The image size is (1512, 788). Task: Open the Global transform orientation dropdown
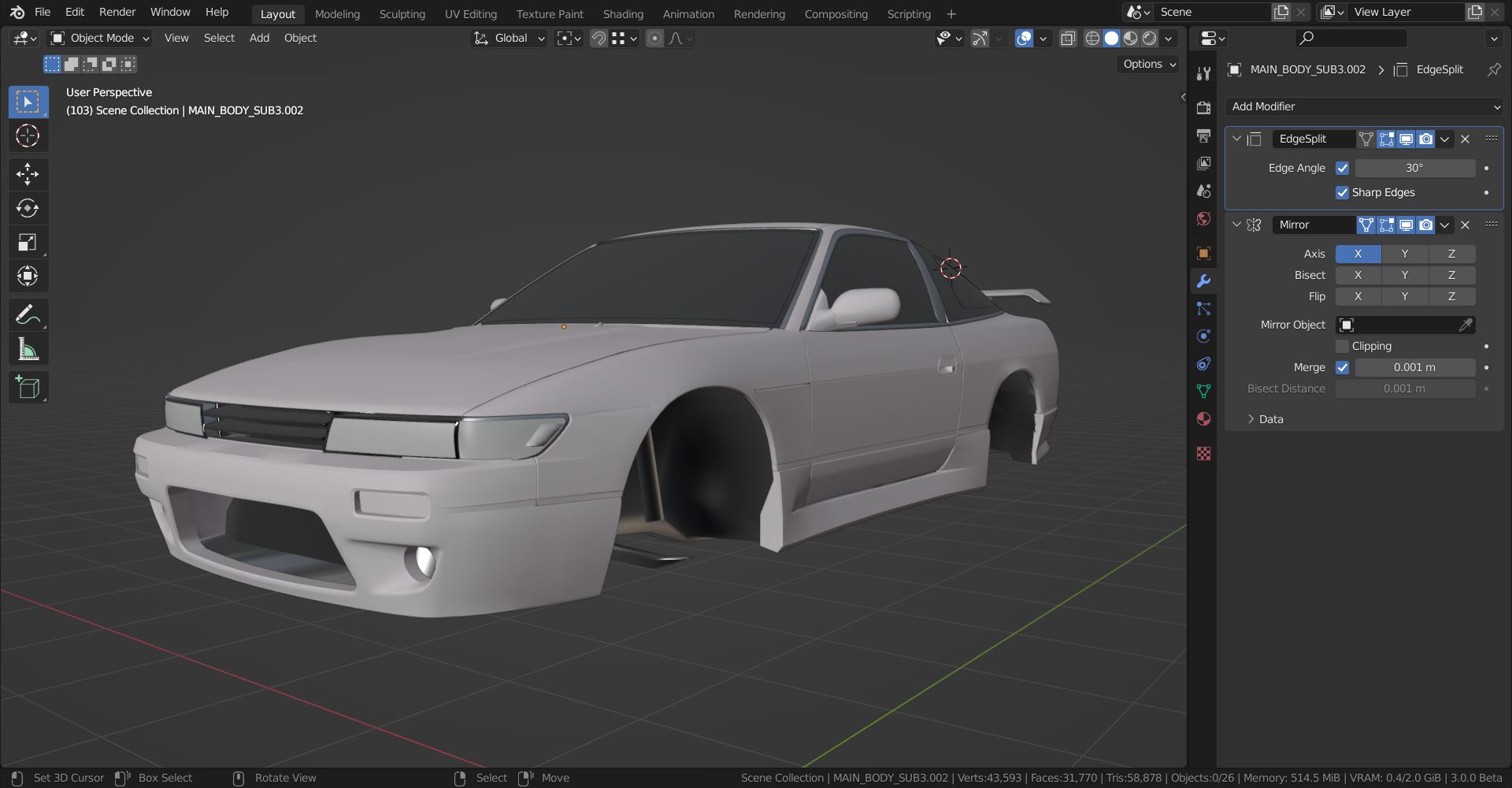click(510, 38)
